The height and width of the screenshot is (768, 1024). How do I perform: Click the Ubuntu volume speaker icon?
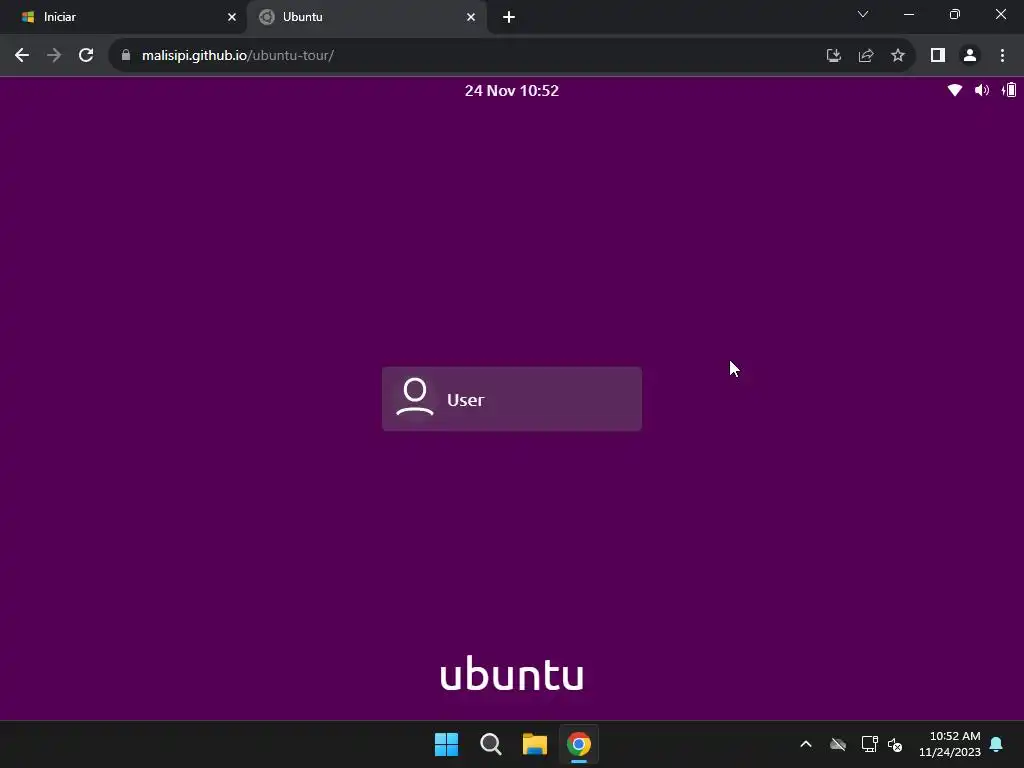click(982, 90)
